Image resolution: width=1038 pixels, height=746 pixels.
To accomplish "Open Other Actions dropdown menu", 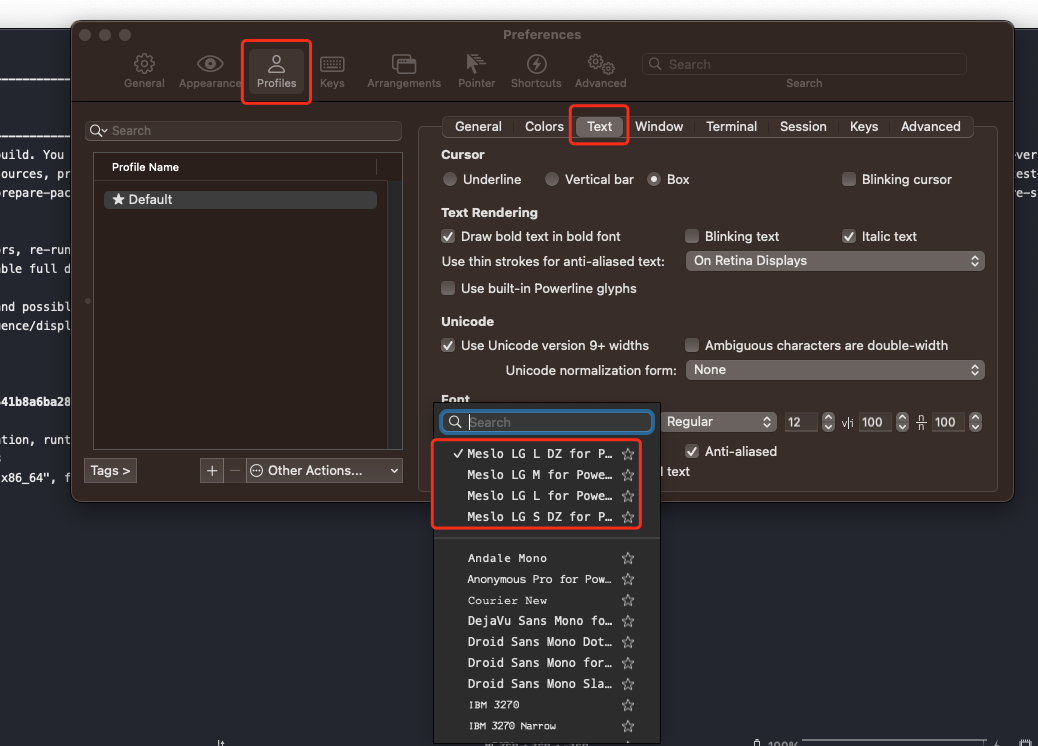I will point(323,470).
